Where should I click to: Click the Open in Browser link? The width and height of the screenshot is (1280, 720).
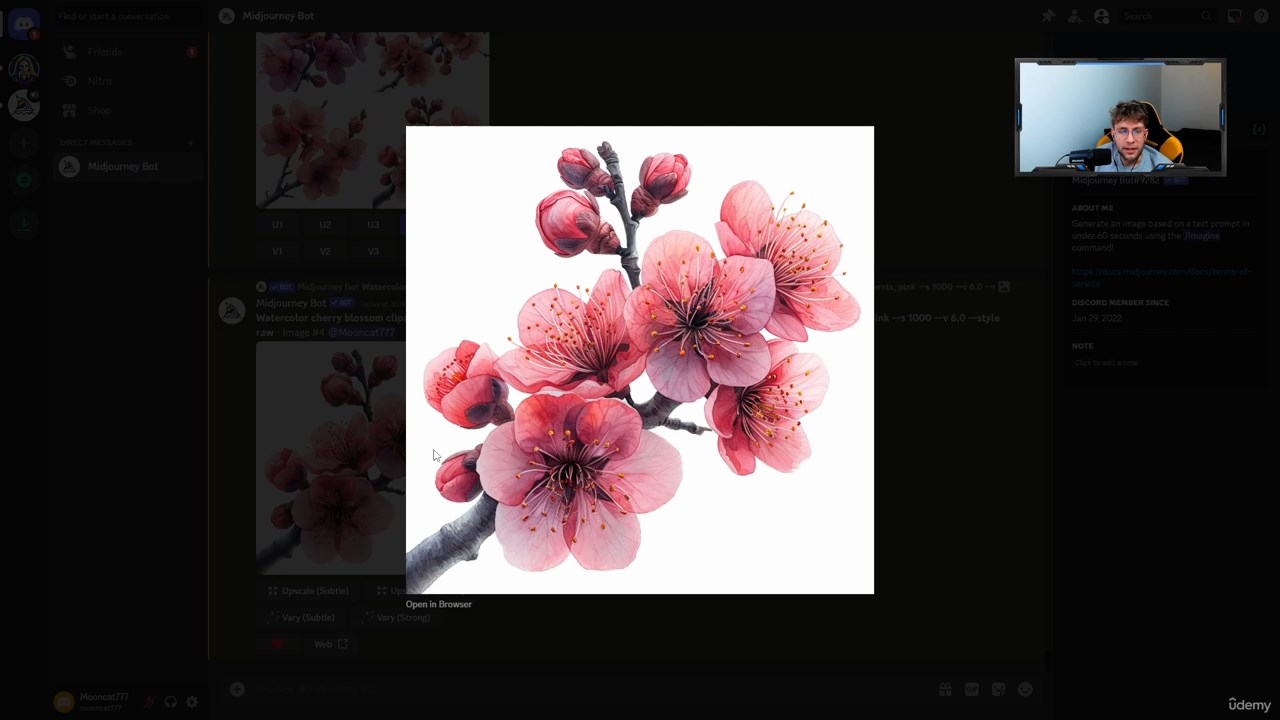pyautogui.click(x=438, y=604)
